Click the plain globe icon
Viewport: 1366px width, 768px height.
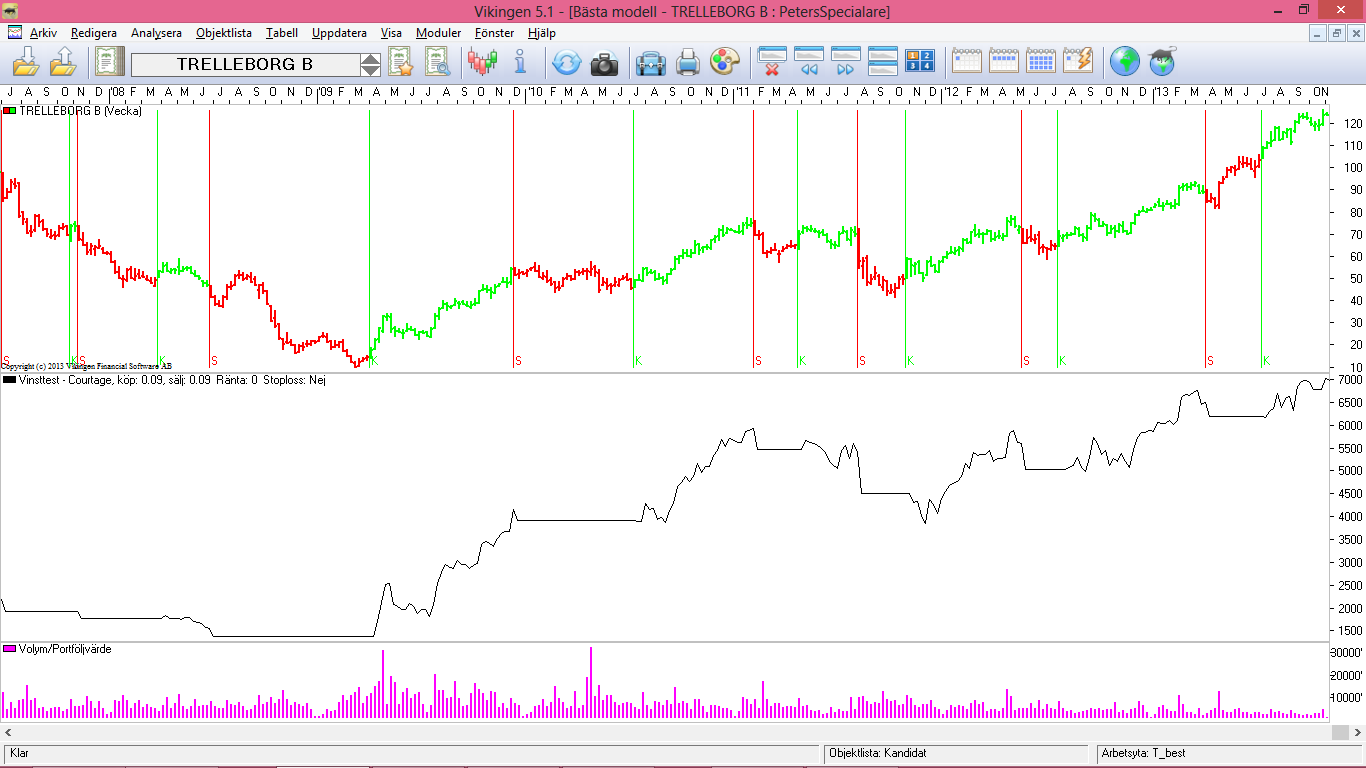coord(1125,62)
